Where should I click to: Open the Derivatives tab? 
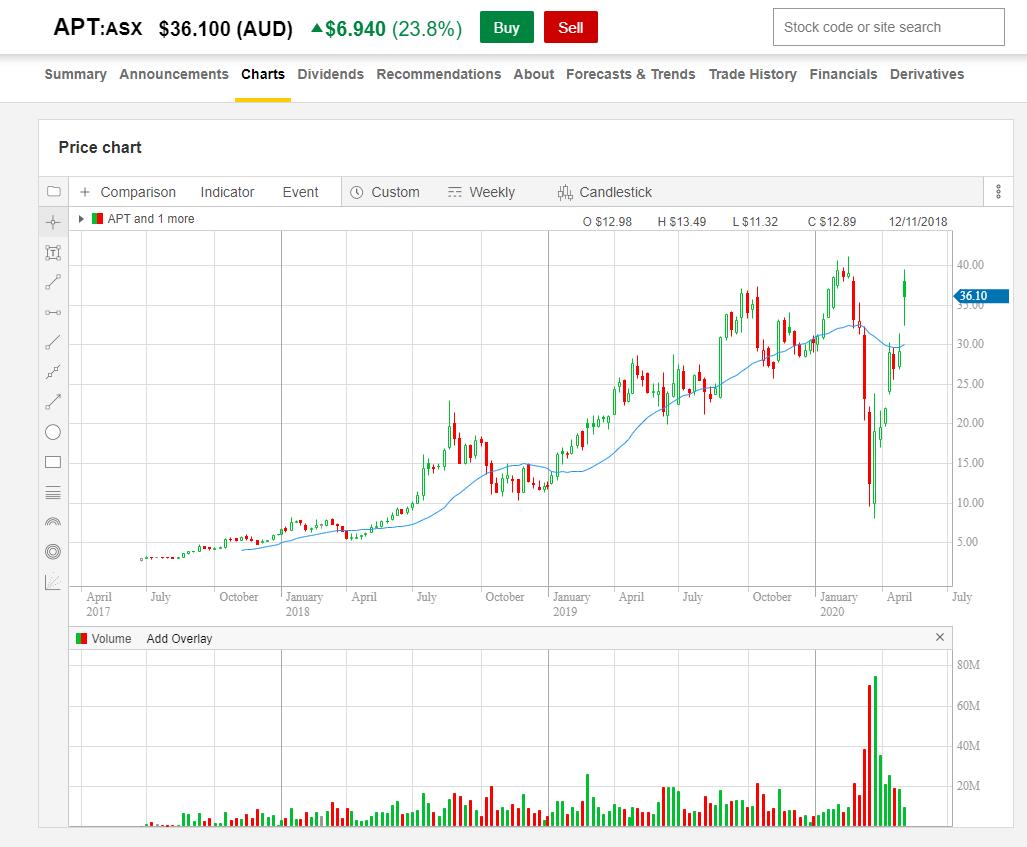(x=927, y=74)
